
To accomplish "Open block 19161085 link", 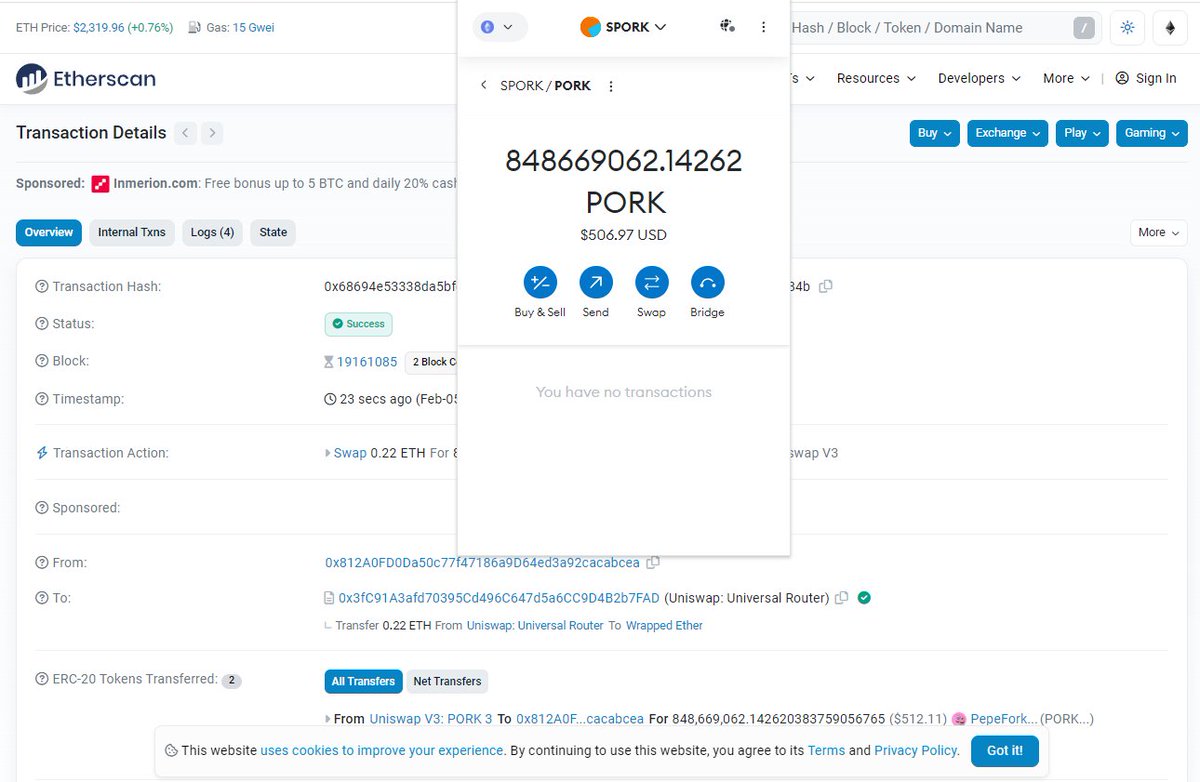I will click(367, 362).
